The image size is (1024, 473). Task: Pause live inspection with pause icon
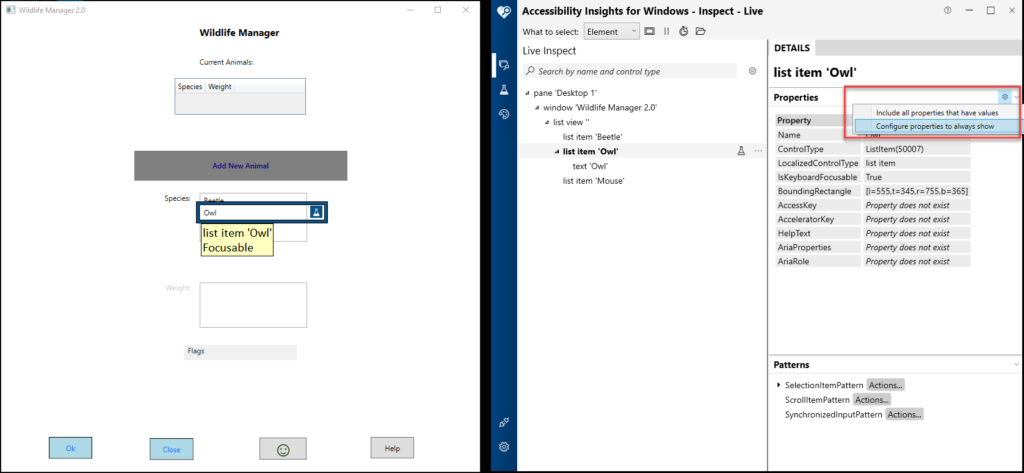coord(667,31)
